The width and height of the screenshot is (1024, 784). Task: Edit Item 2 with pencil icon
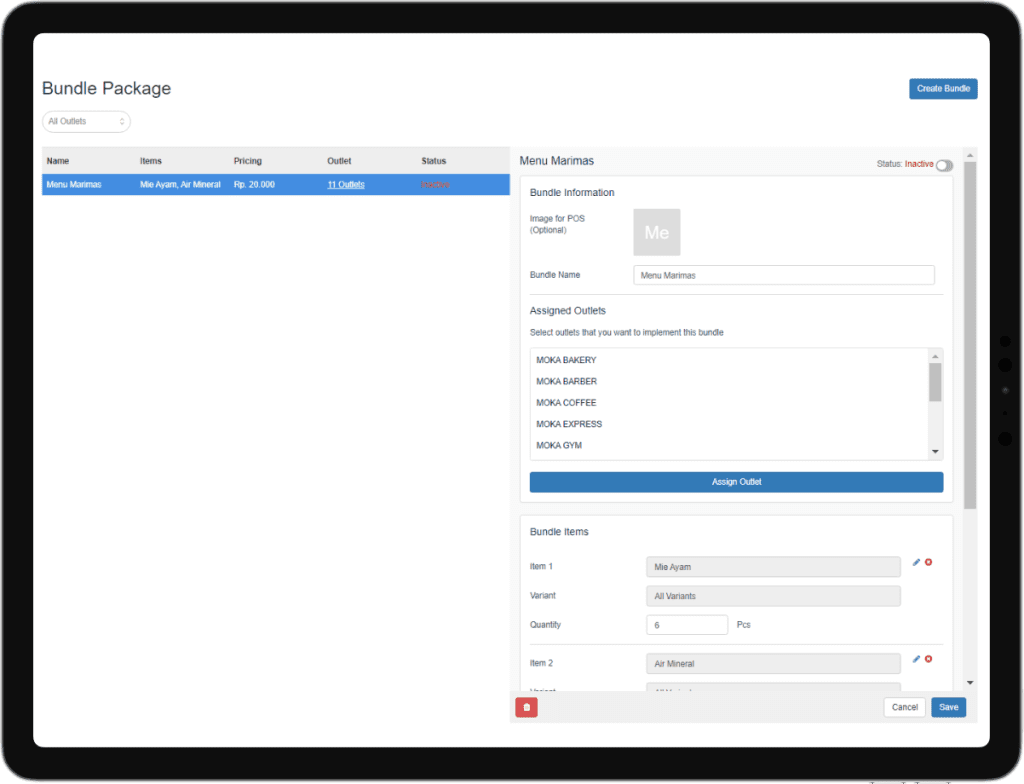coord(916,659)
